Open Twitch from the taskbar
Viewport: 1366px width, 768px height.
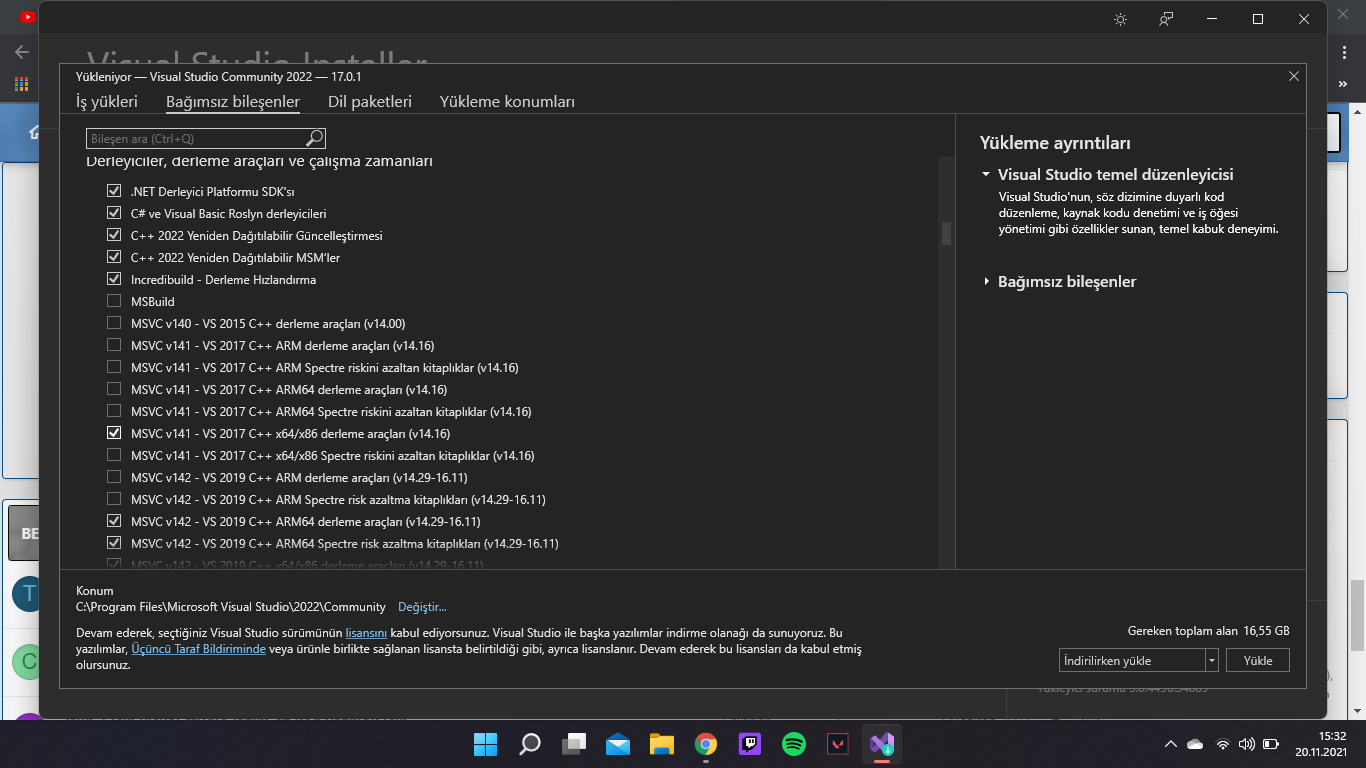pos(750,744)
